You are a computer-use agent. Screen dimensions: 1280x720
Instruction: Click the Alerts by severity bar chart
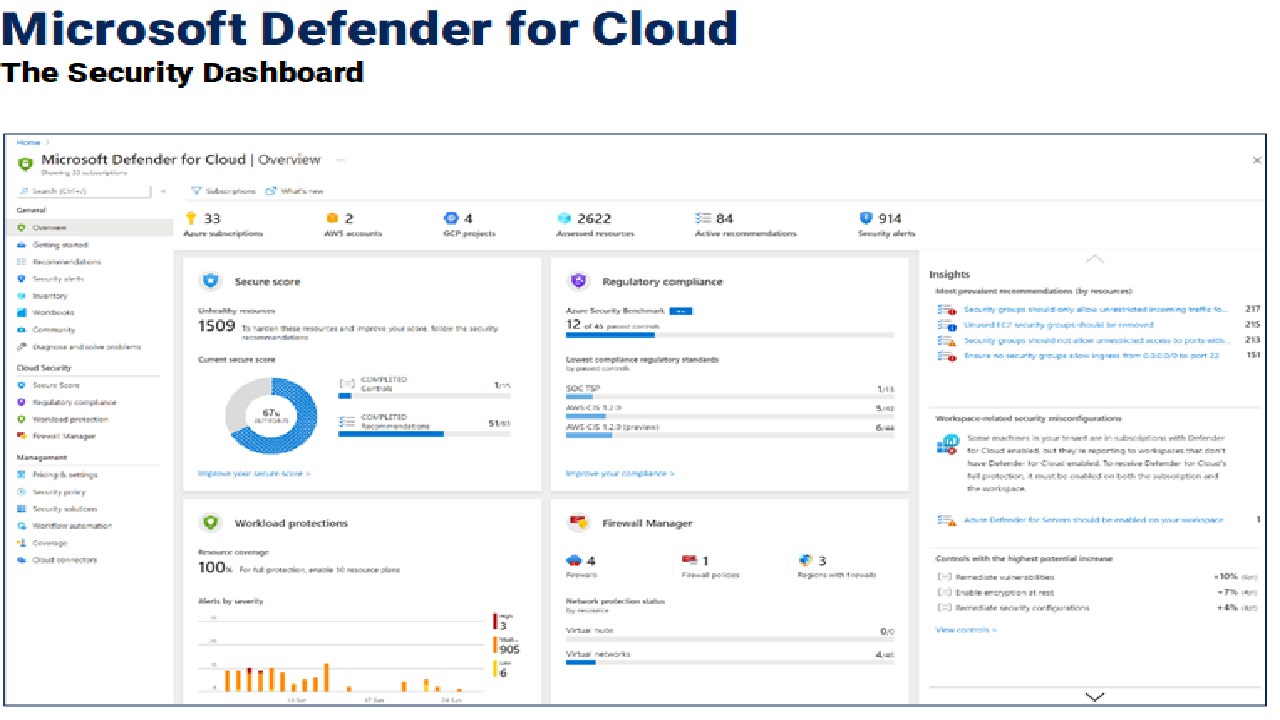point(340,655)
